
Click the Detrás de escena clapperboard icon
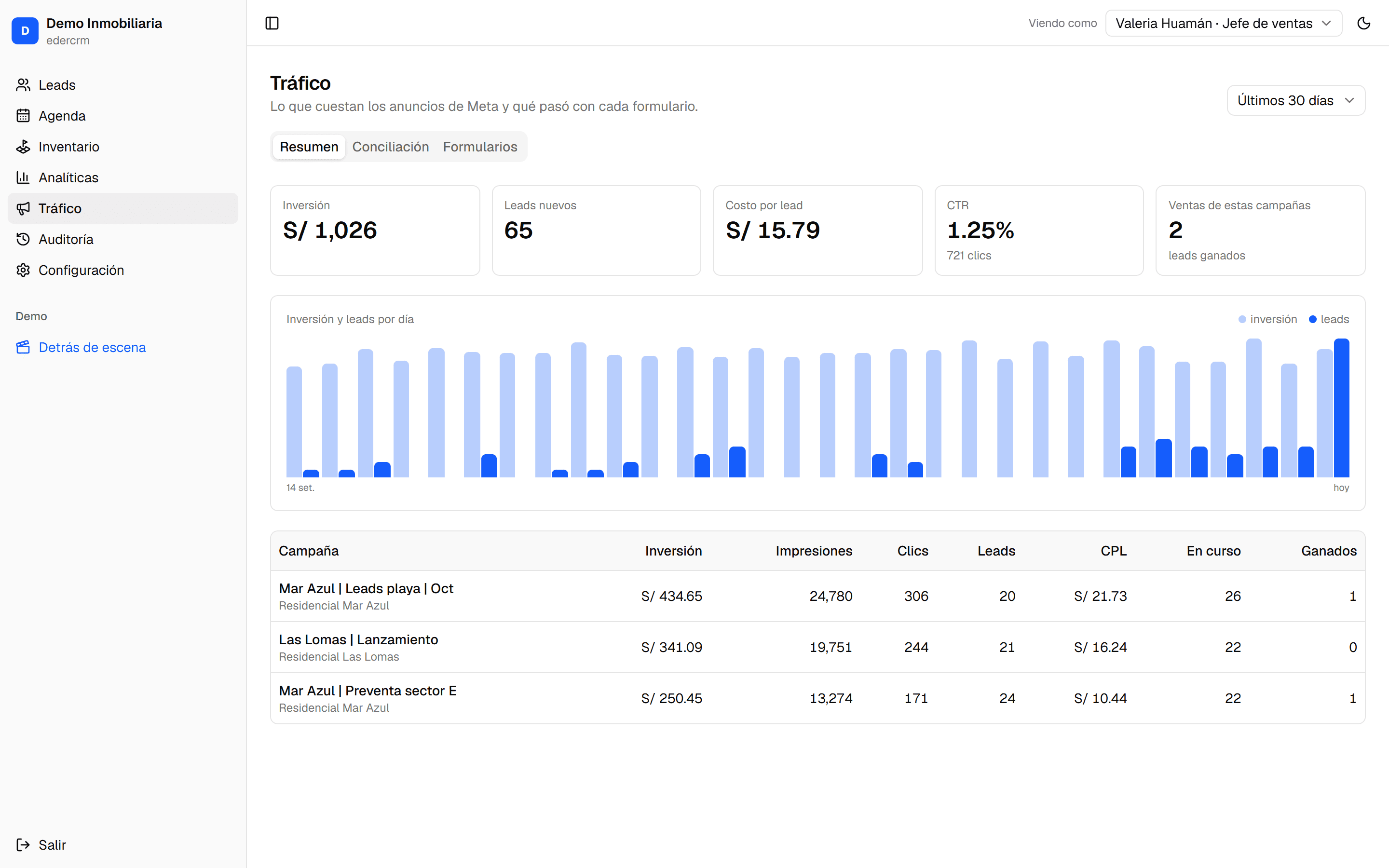23,347
